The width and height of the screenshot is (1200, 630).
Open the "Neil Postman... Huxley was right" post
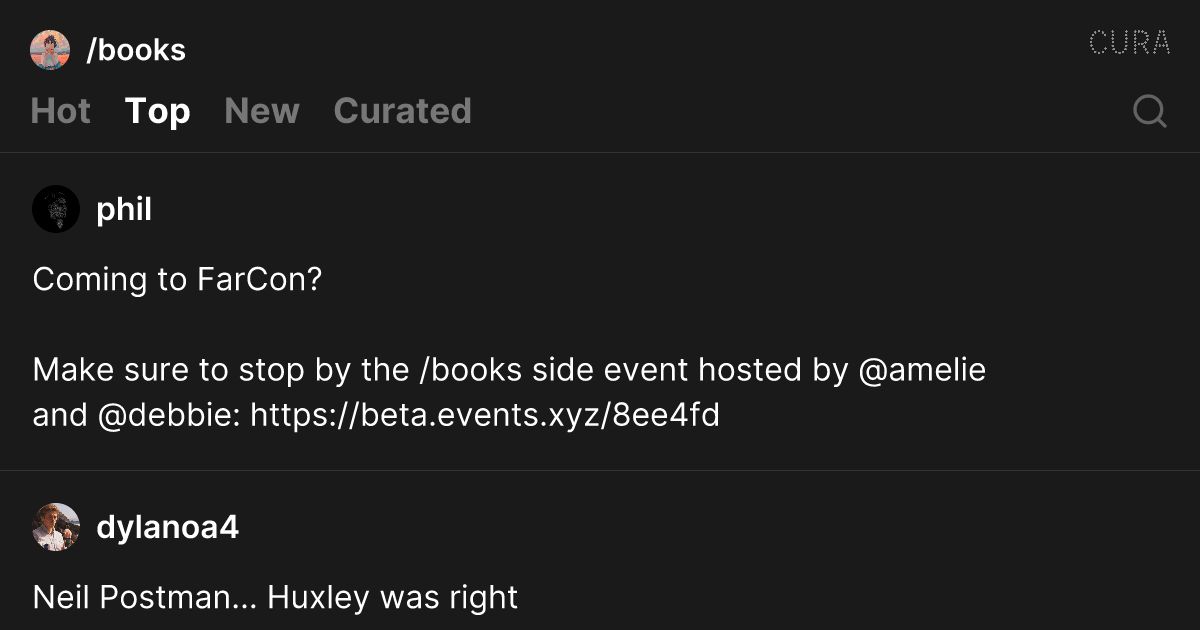coord(275,598)
